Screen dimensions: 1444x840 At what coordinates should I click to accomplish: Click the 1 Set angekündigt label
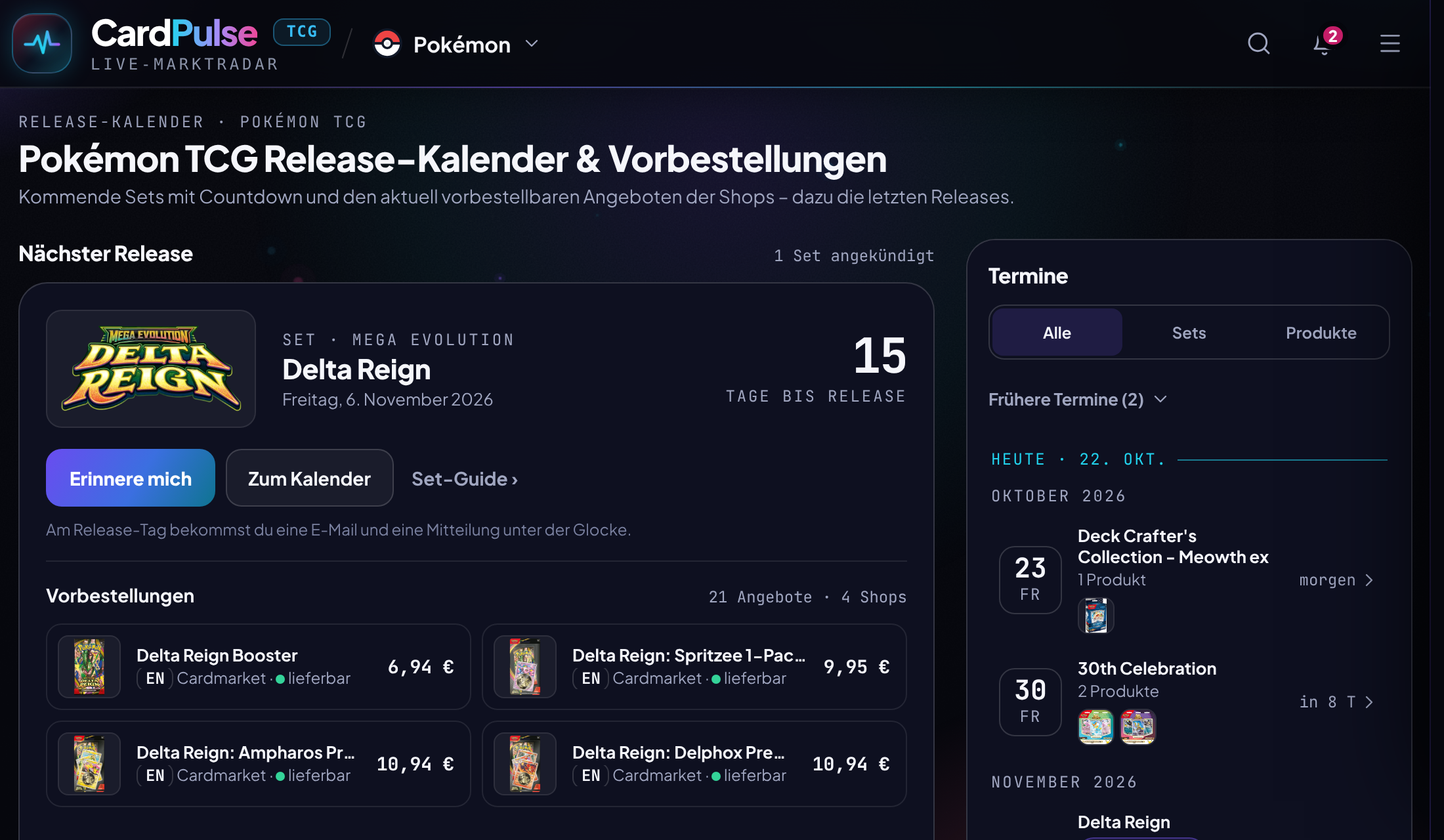coord(853,256)
